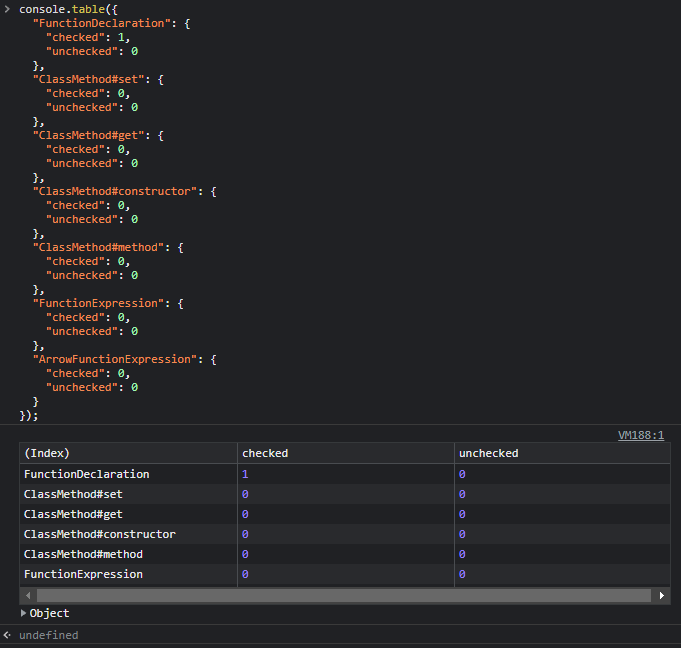Click the "FunctionExpression" key in the code

[x=98, y=303]
